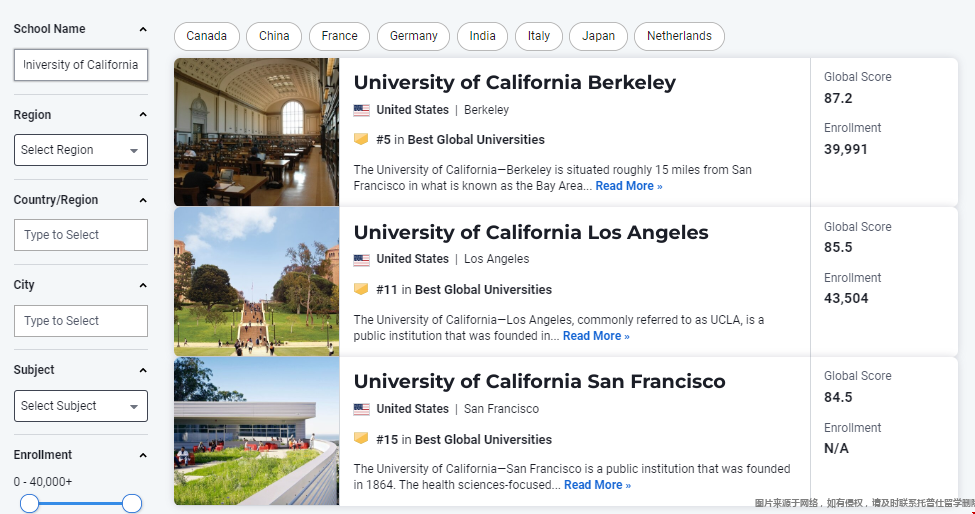Collapse the Enrollment filter chevron
This screenshot has height=514, width=975.
coord(143,456)
